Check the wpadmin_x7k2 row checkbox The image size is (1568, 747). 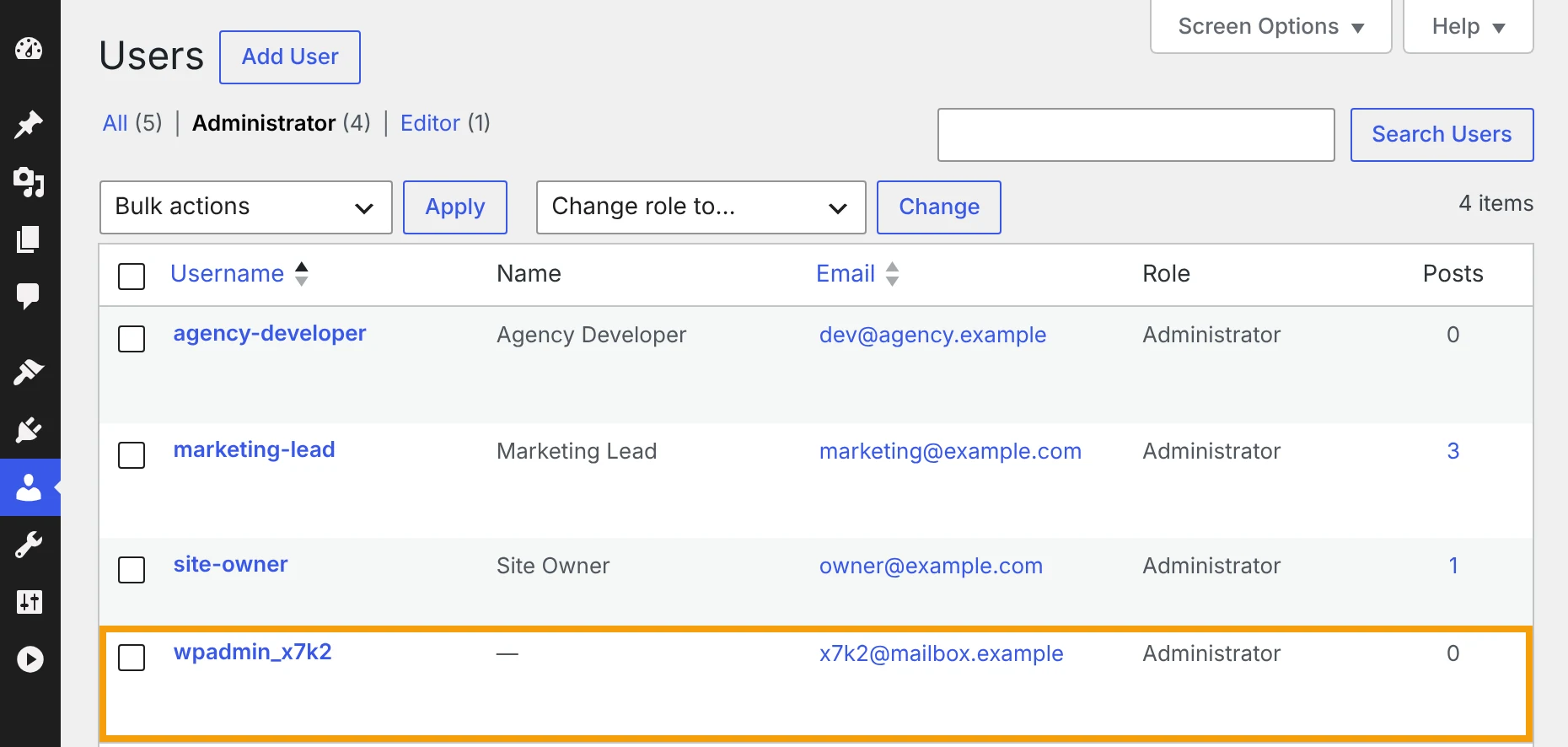coord(132,658)
